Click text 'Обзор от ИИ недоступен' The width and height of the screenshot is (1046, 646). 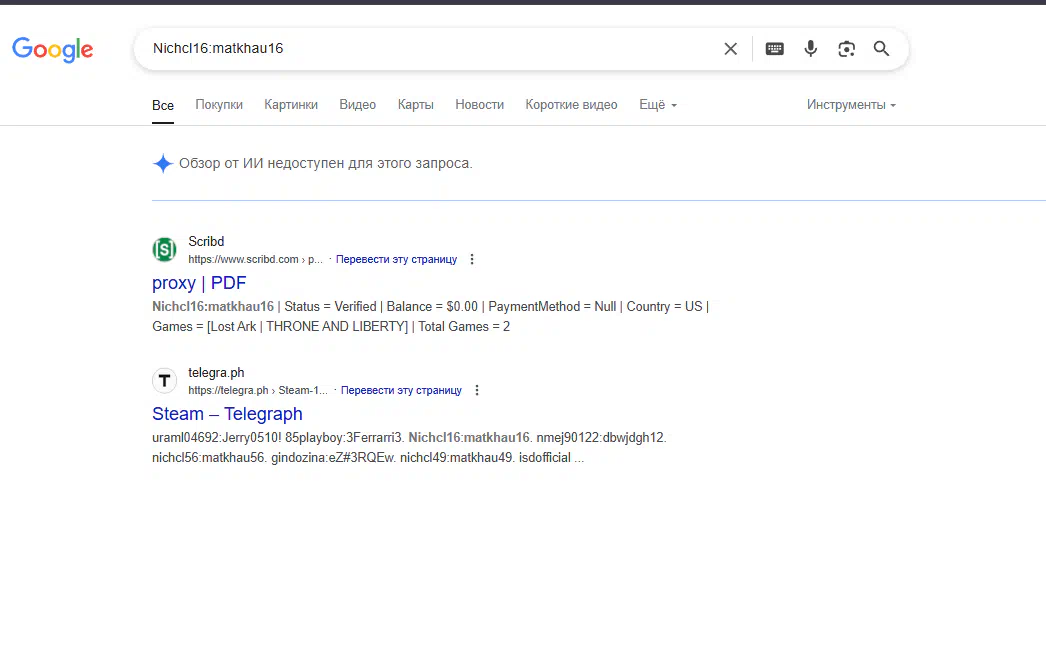(x=326, y=164)
